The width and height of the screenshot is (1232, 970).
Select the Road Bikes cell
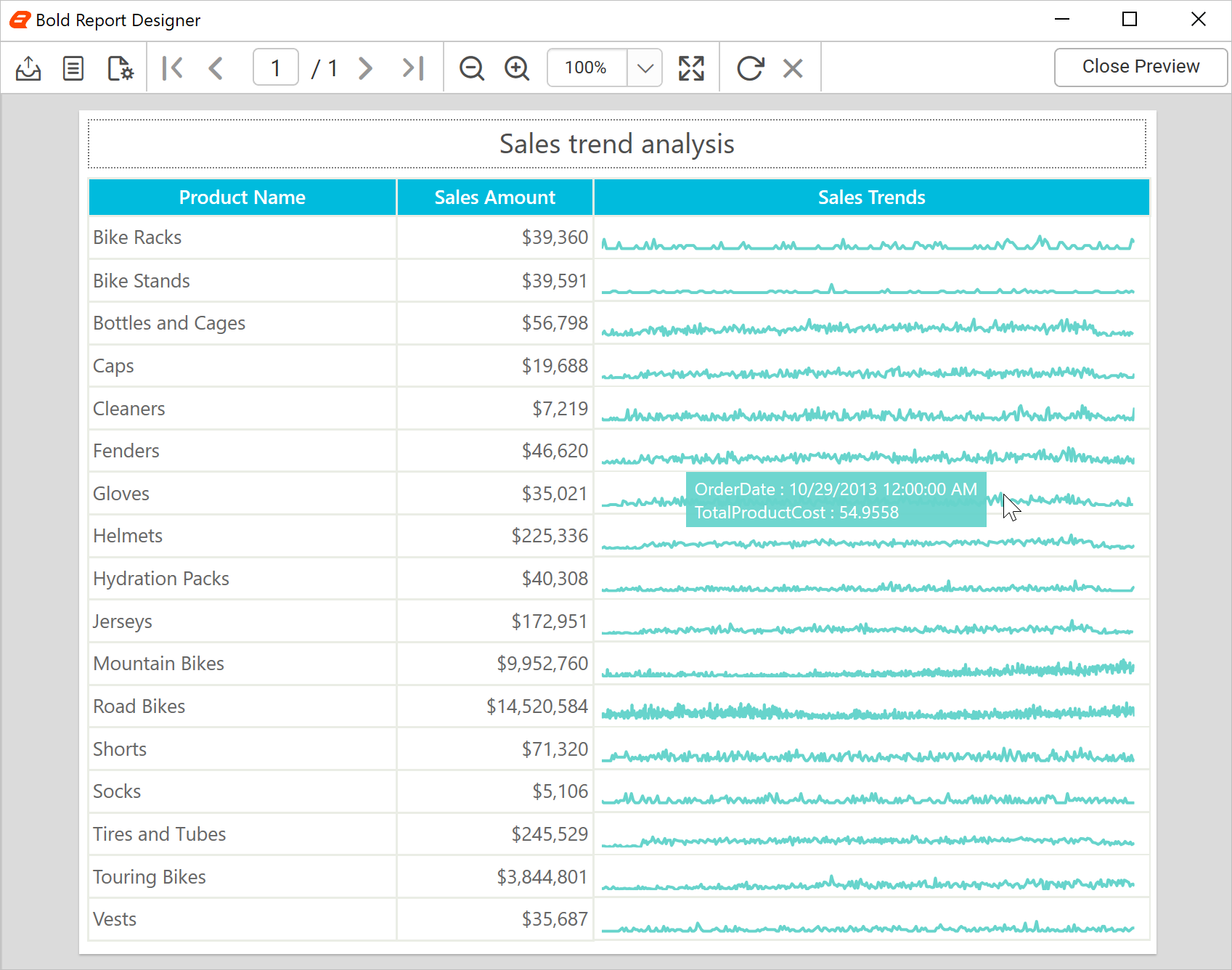(242, 706)
